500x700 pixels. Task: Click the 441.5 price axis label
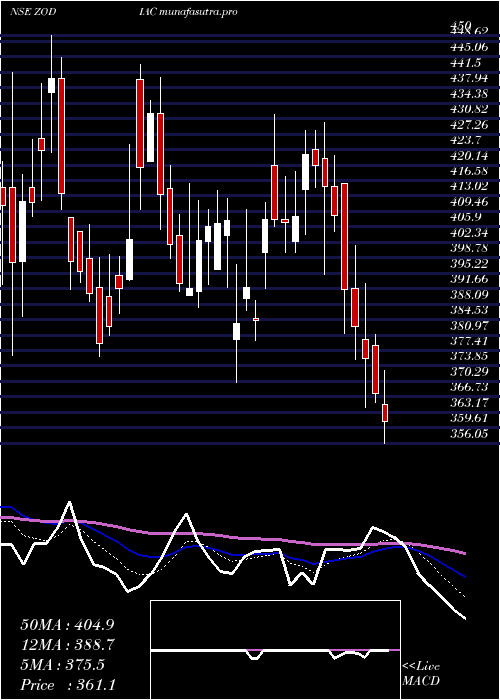(x=465, y=63)
